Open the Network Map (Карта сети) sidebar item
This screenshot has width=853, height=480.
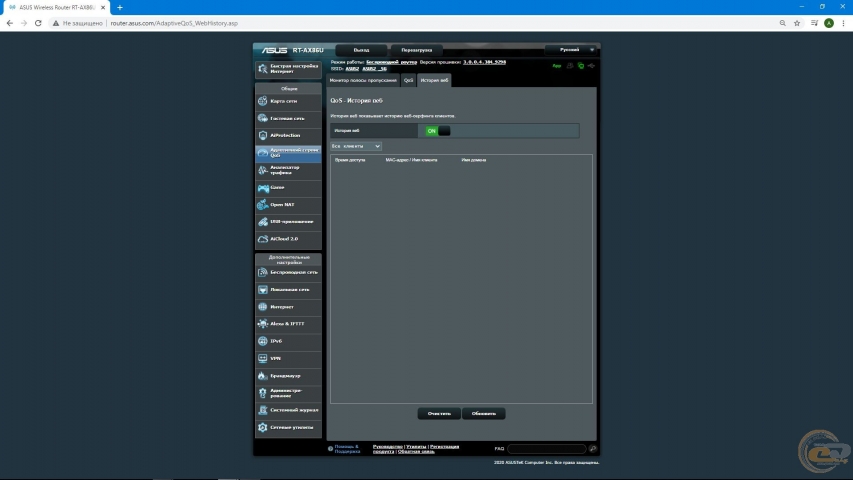(288, 101)
